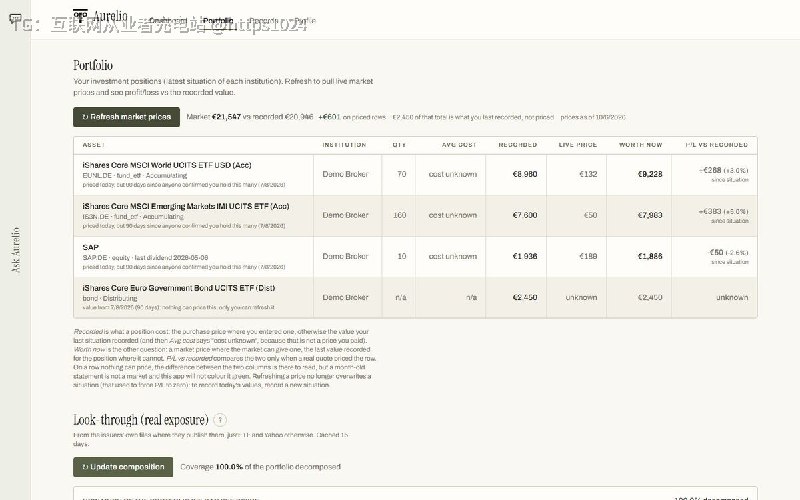
Task: Click the LIVE PRICE column header
Action: 578,145
